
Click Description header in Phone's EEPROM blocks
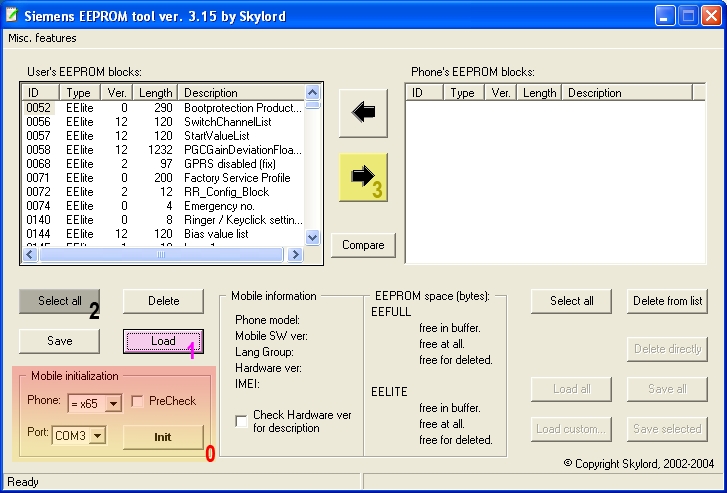tap(627, 93)
